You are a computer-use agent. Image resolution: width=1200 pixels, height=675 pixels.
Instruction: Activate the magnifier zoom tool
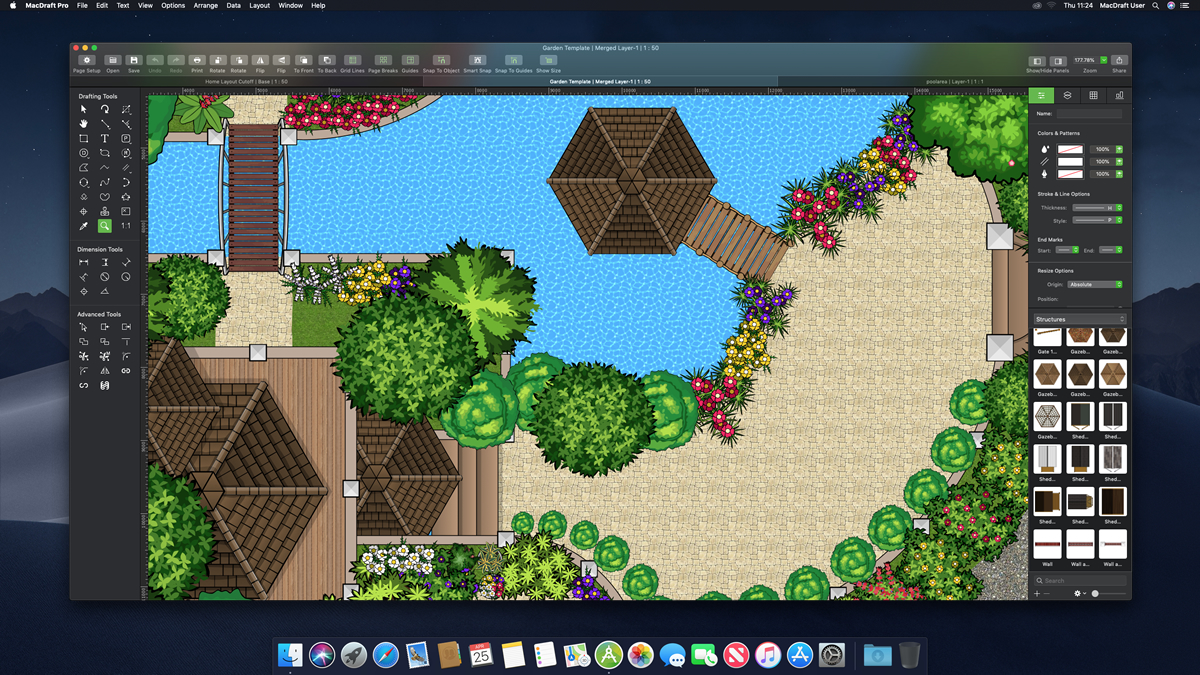pyautogui.click(x=105, y=227)
